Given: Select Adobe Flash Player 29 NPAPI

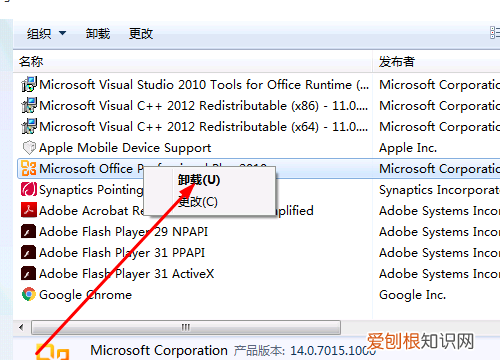Looking at the screenshot, I should coord(123,232).
